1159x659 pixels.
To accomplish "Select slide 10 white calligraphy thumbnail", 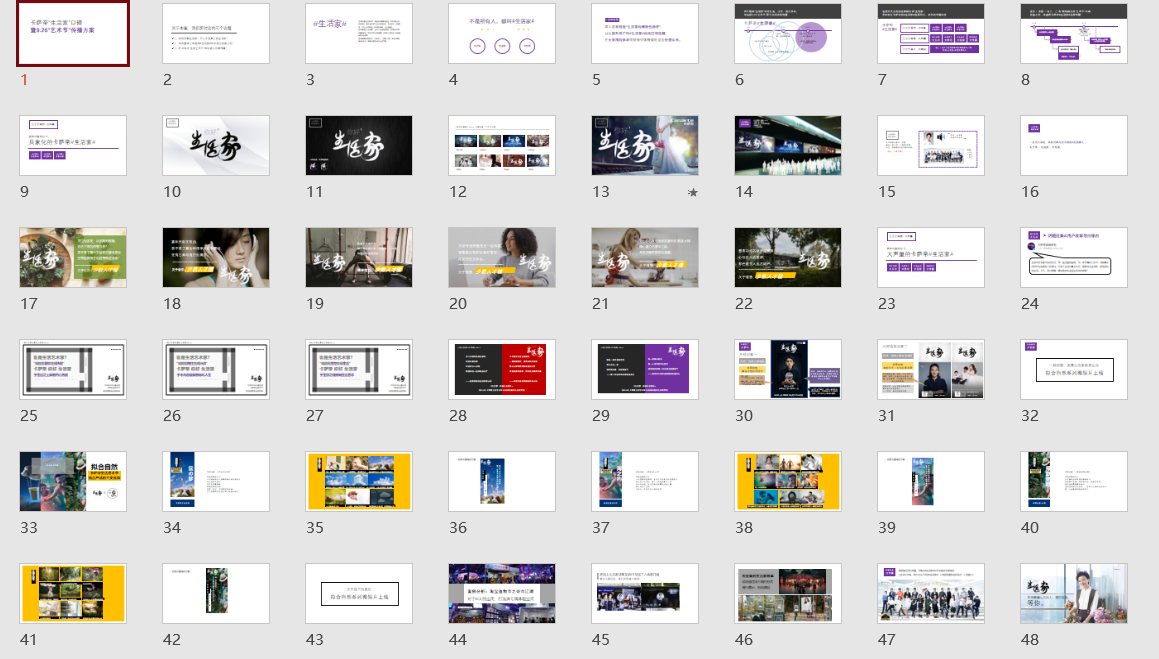I will point(216,146).
